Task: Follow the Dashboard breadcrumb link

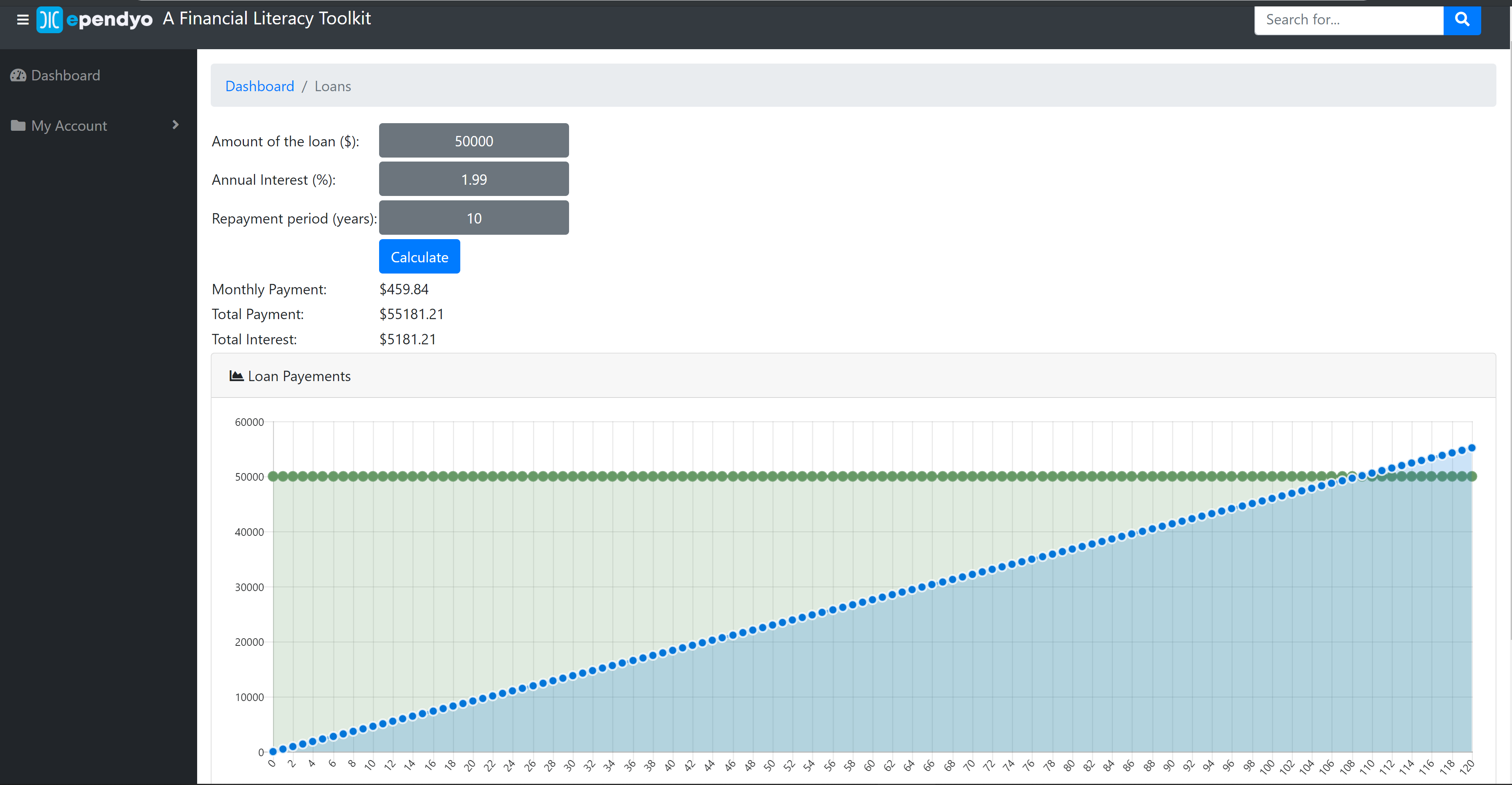Action: [x=260, y=86]
